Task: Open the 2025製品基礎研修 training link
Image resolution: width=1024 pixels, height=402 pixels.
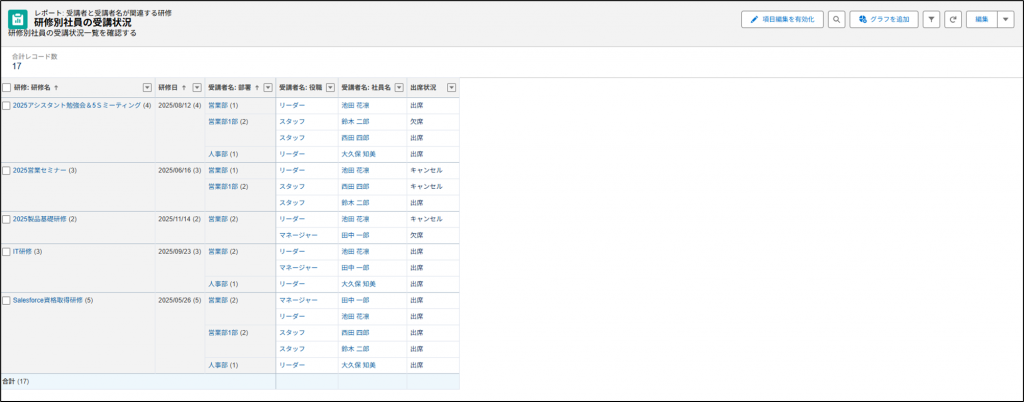Action: (38, 219)
